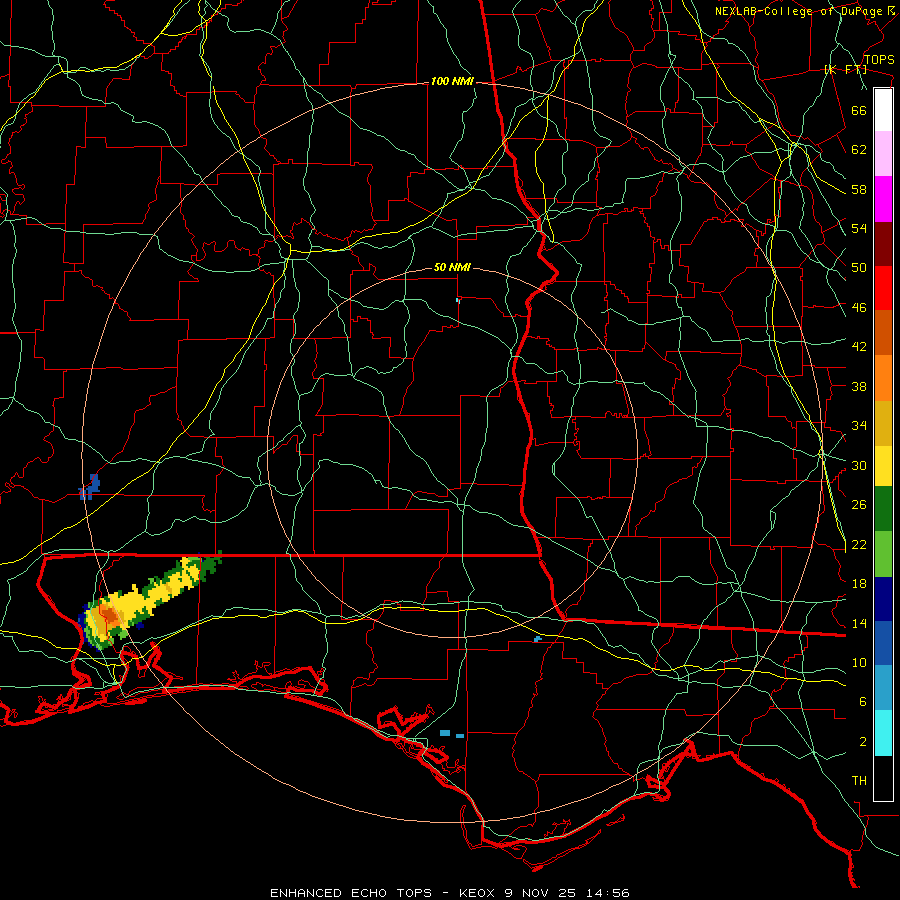Click the '22' legend value

(859, 544)
